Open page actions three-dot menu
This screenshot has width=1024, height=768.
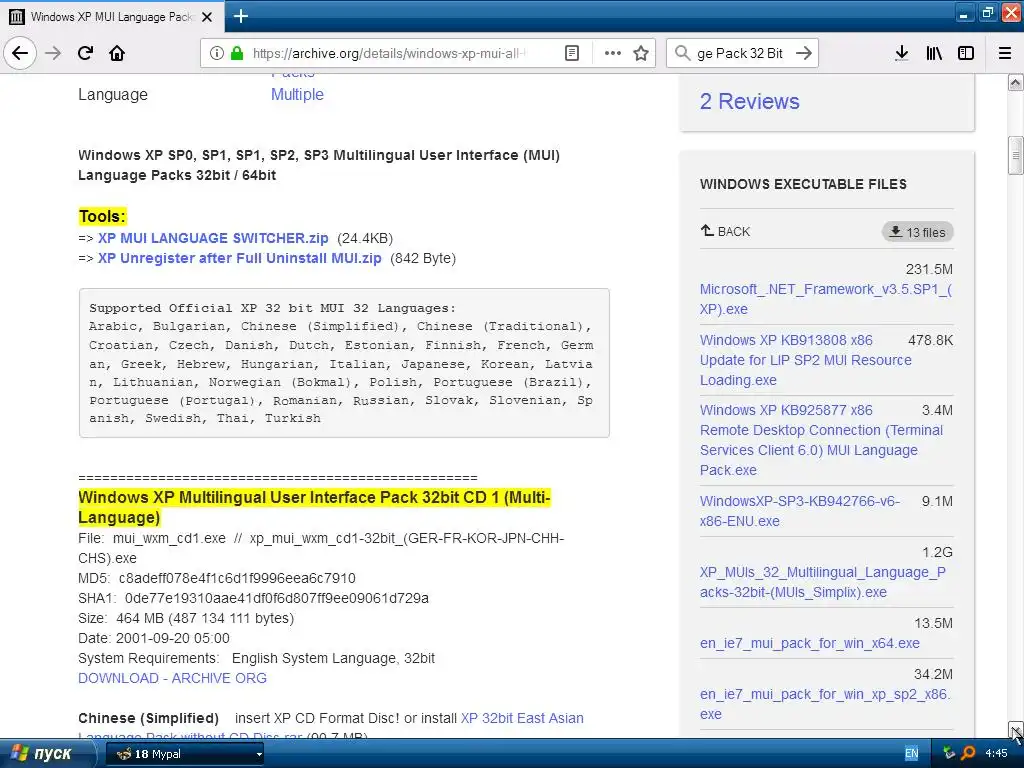pos(613,53)
